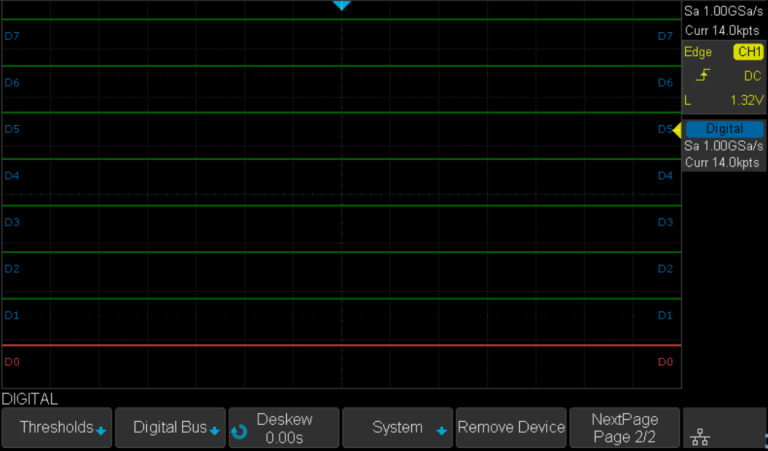Image resolution: width=768 pixels, height=451 pixels.
Task: Expand the Digital Bus options
Action: (171, 428)
